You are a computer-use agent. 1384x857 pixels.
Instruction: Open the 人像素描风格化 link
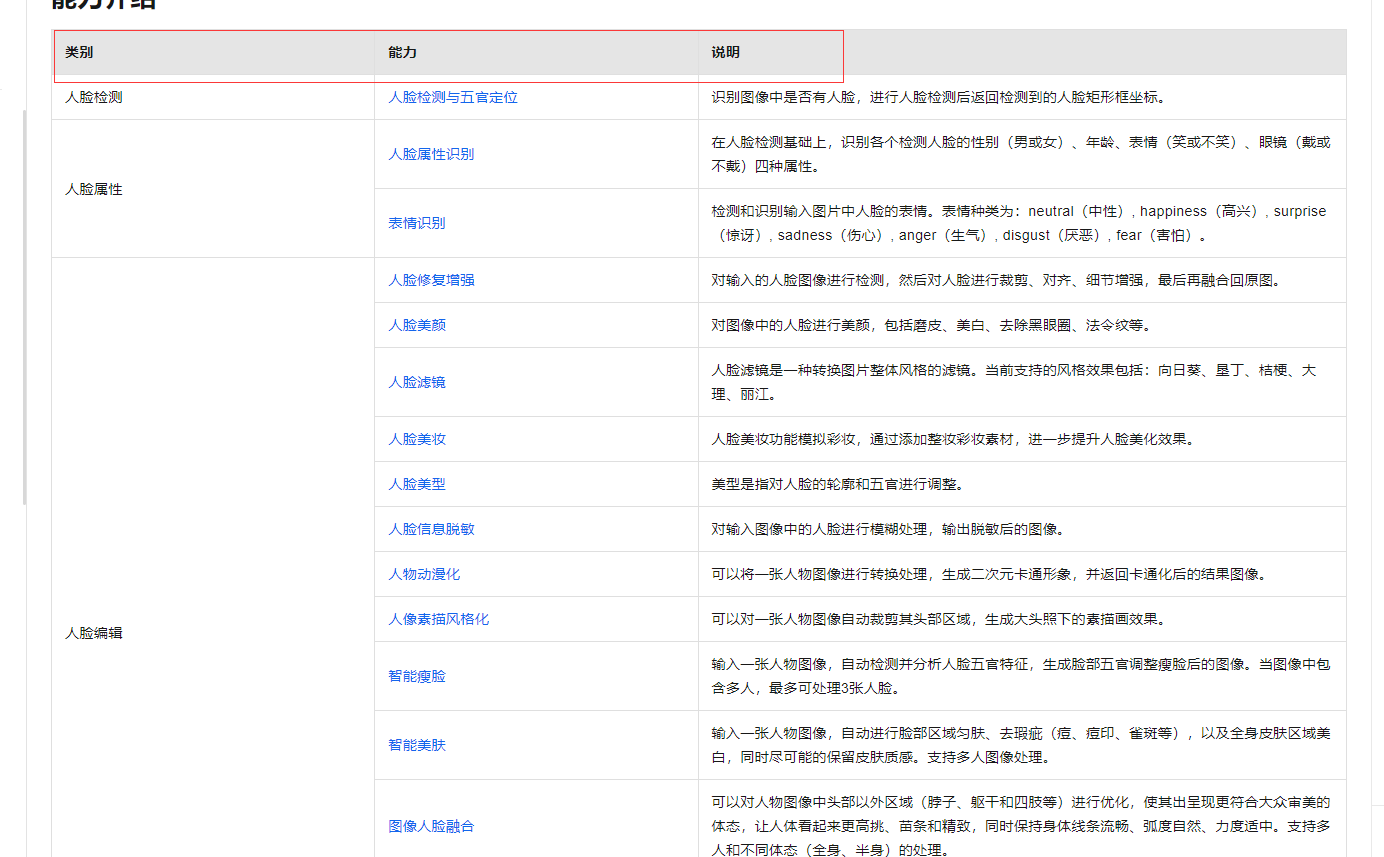pyautogui.click(x=439, y=619)
